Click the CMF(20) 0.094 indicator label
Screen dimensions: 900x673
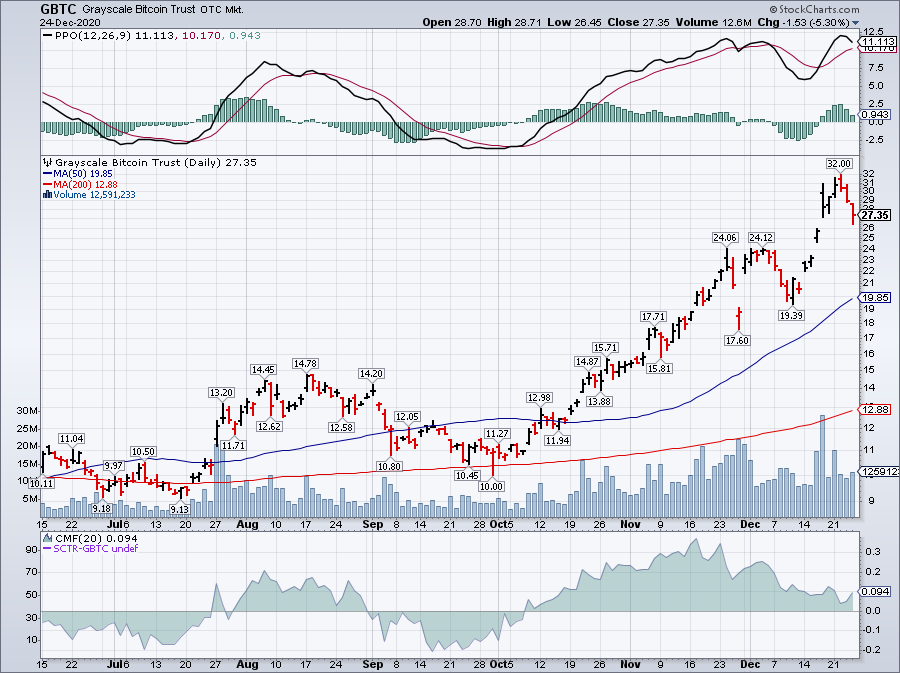click(x=96, y=539)
